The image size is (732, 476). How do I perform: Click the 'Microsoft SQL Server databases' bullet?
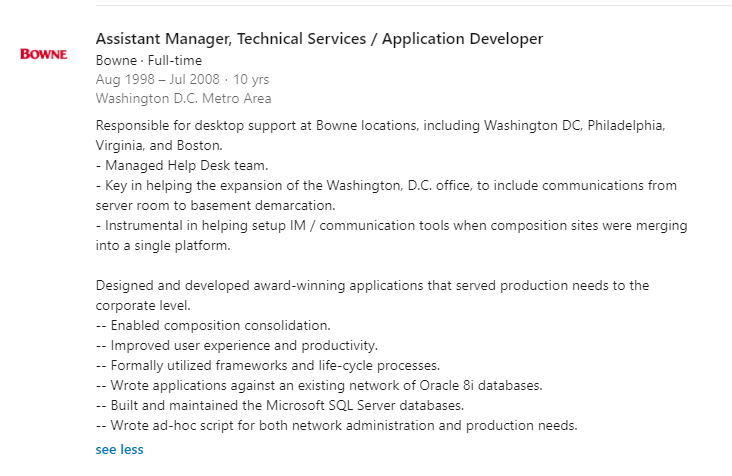pyautogui.click(x=280, y=406)
